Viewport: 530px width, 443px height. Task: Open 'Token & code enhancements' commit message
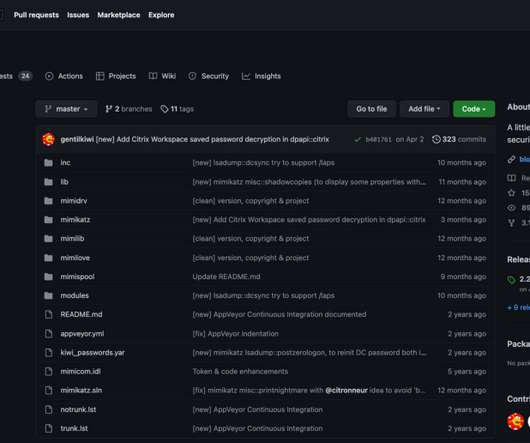(x=240, y=371)
